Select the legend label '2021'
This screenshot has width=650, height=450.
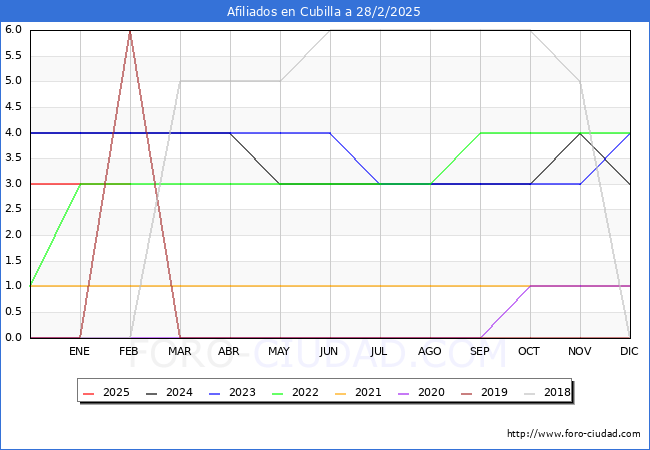(368, 392)
